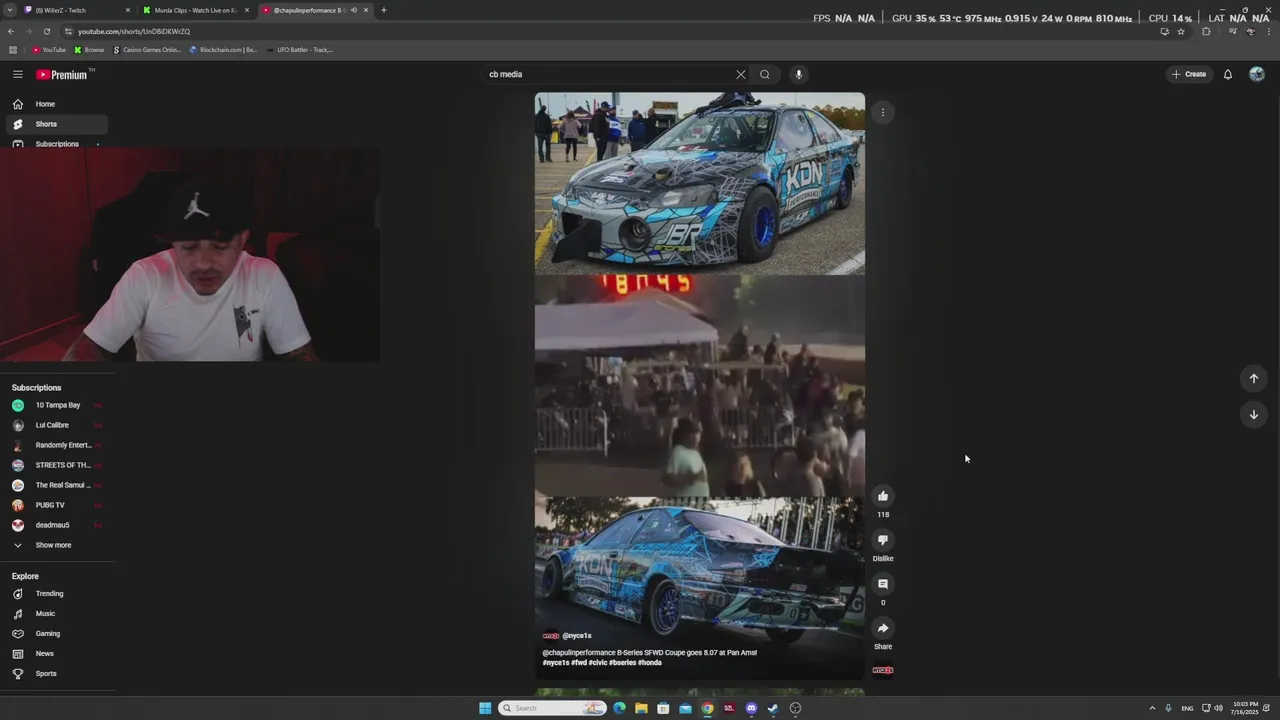Start voice search with the microphone
Image resolution: width=1280 pixels, height=720 pixels.
click(x=798, y=74)
